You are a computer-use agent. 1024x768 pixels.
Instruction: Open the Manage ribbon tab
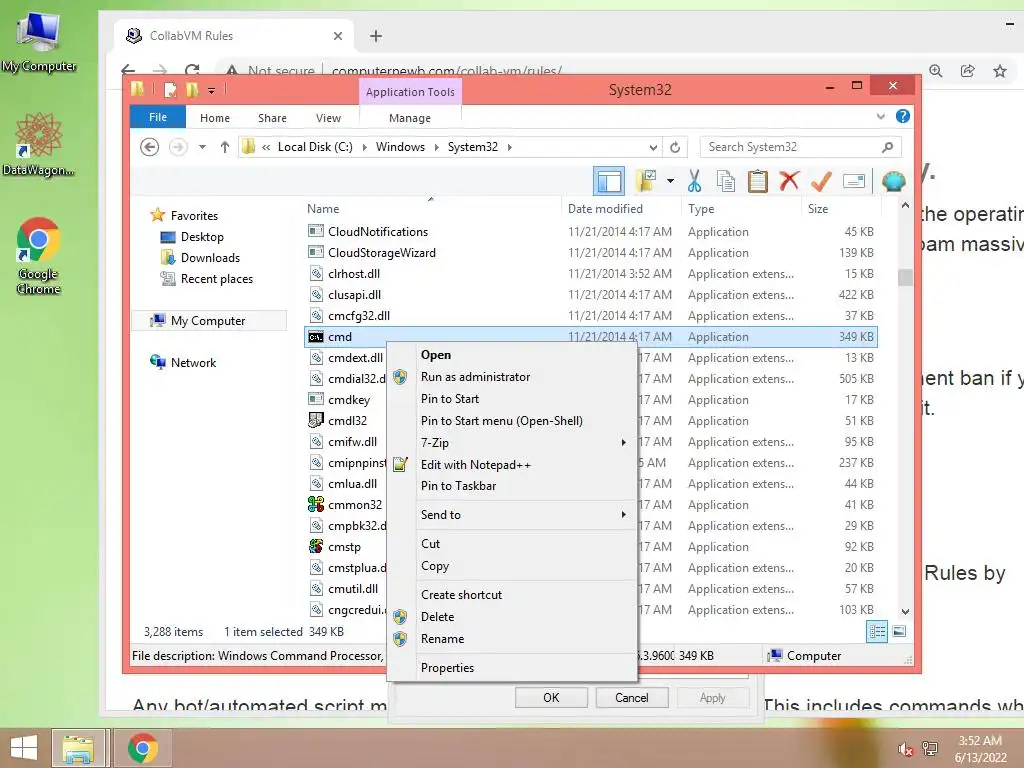tap(409, 118)
